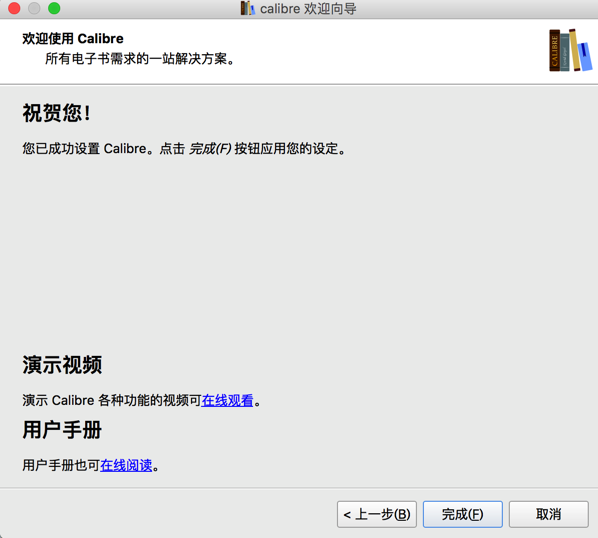Click the 所有电子书需求的一站解决方案 subtitle
The image size is (598, 538).
pyautogui.click(x=140, y=59)
